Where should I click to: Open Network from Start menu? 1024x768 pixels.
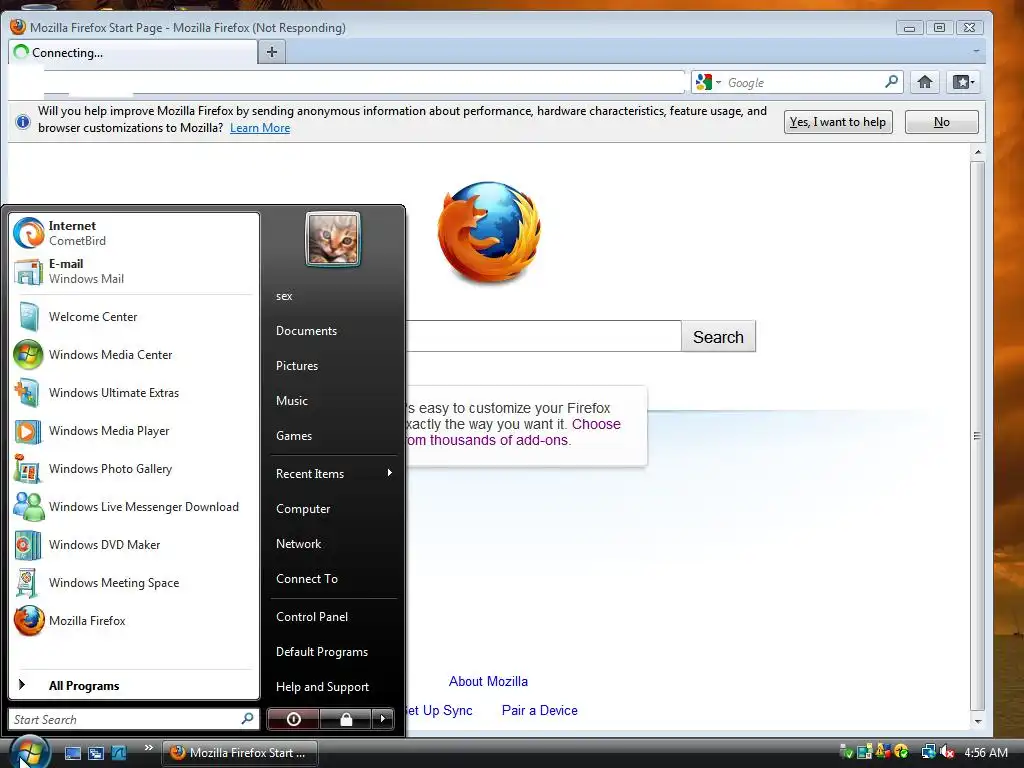click(x=333, y=543)
